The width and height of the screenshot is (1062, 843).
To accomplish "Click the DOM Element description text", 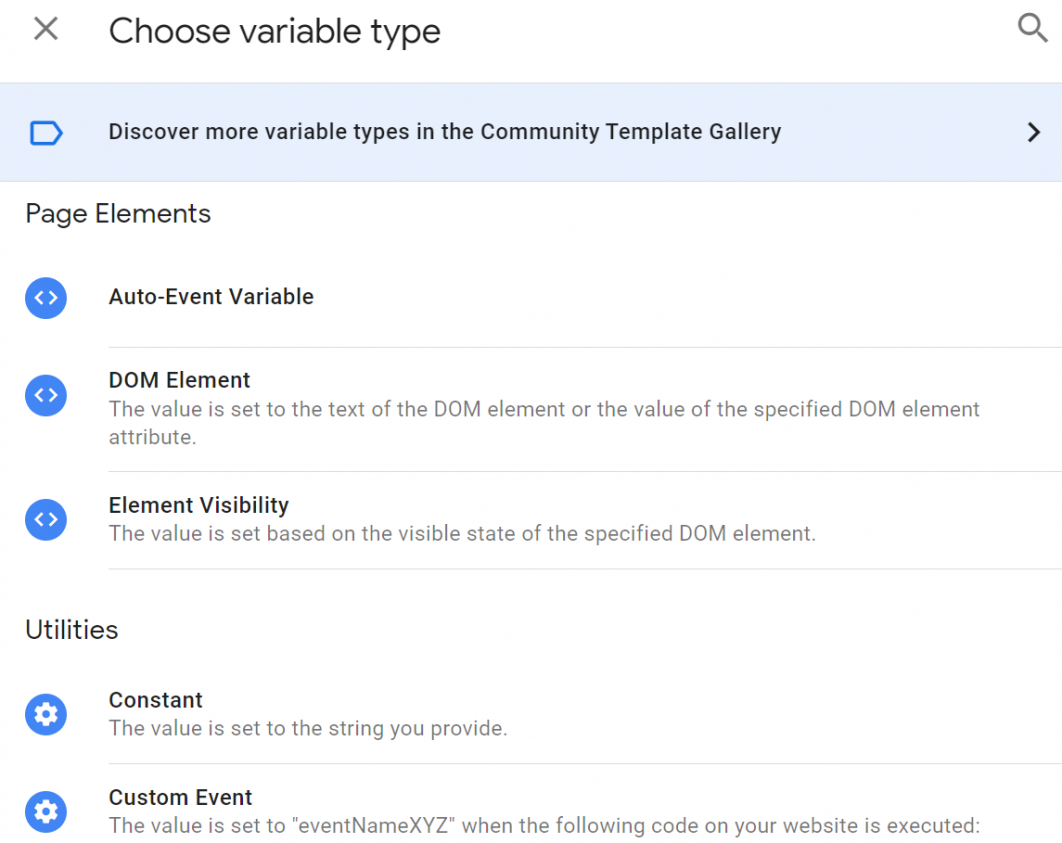I will click(x=543, y=409).
